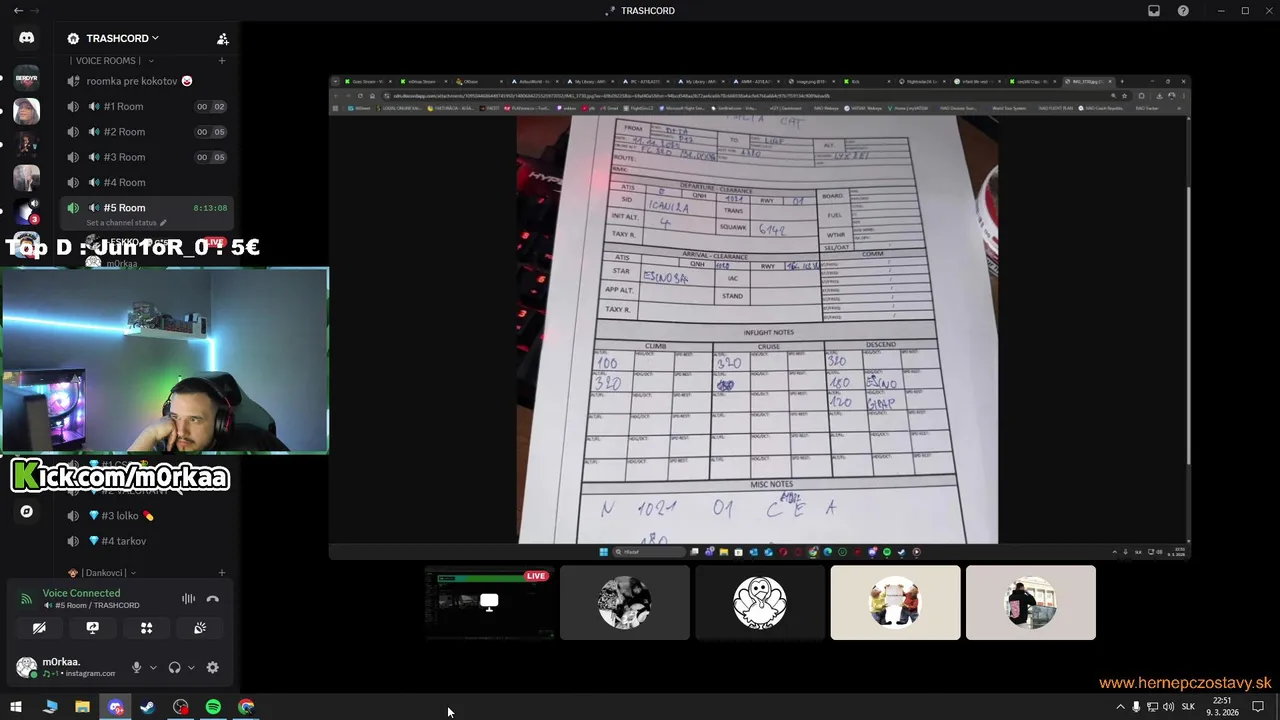The height and width of the screenshot is (720, 1280).
Task: Go forward with the right arrow
Action: (x=35, y=10)
